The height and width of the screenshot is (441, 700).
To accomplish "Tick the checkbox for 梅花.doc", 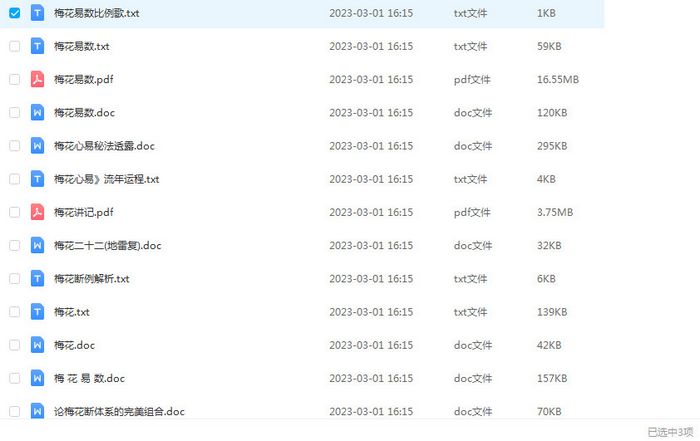I will point(15,345).
